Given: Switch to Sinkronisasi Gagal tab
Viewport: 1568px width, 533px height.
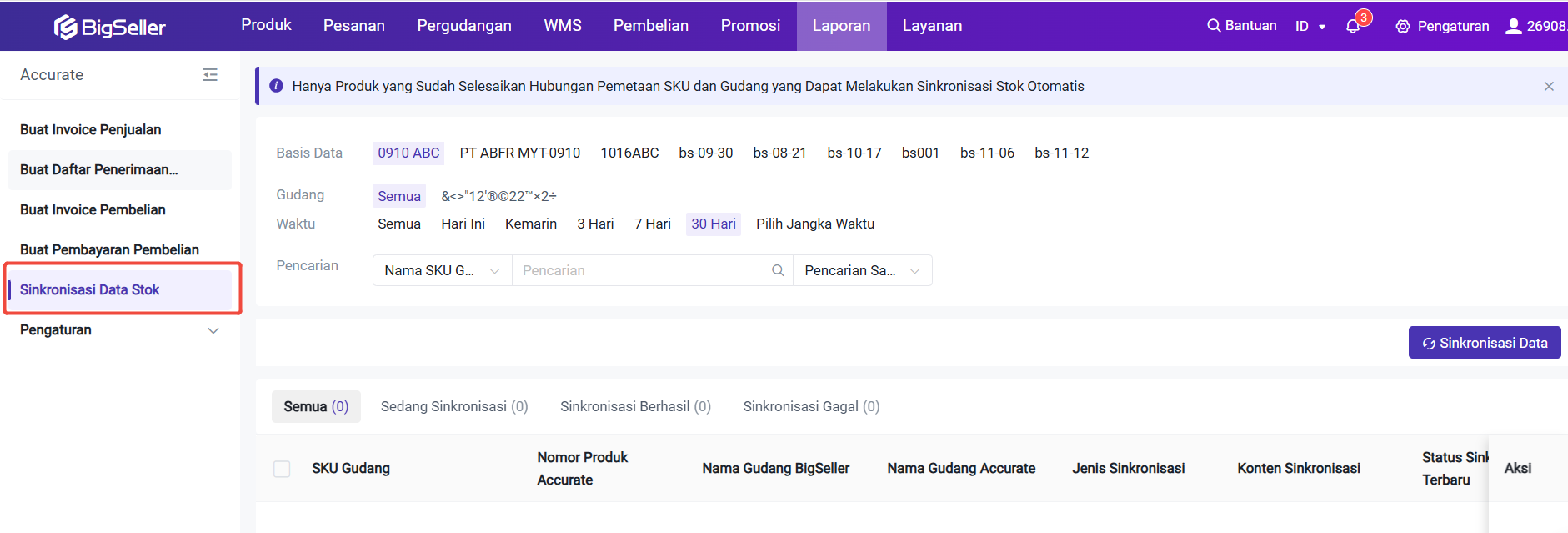Looking at the screenshot, I should coord(811,406).
